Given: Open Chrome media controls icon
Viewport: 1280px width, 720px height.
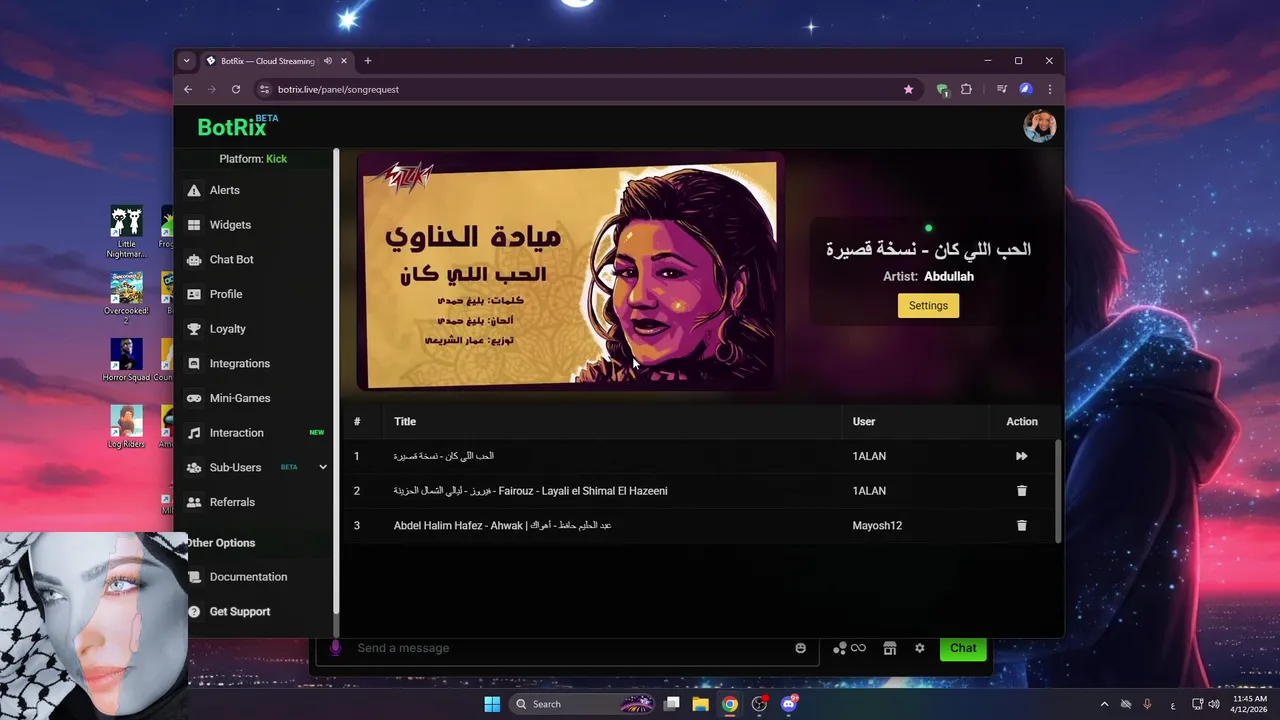Looking at the screenshot, I should click(1001, 89).
